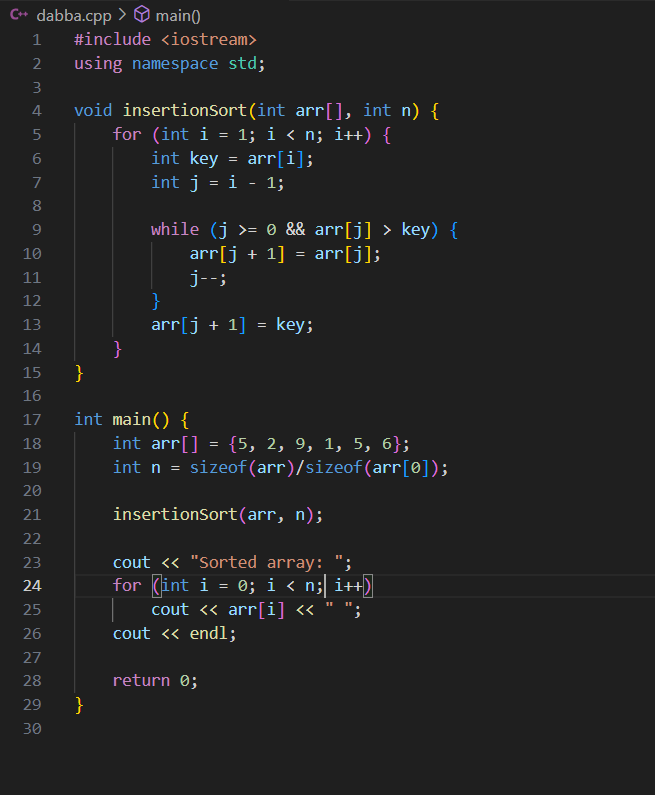Place cursor on "#include <iostream>"
The height and width of the screenshot is (795, 655).
pos(165,40)
